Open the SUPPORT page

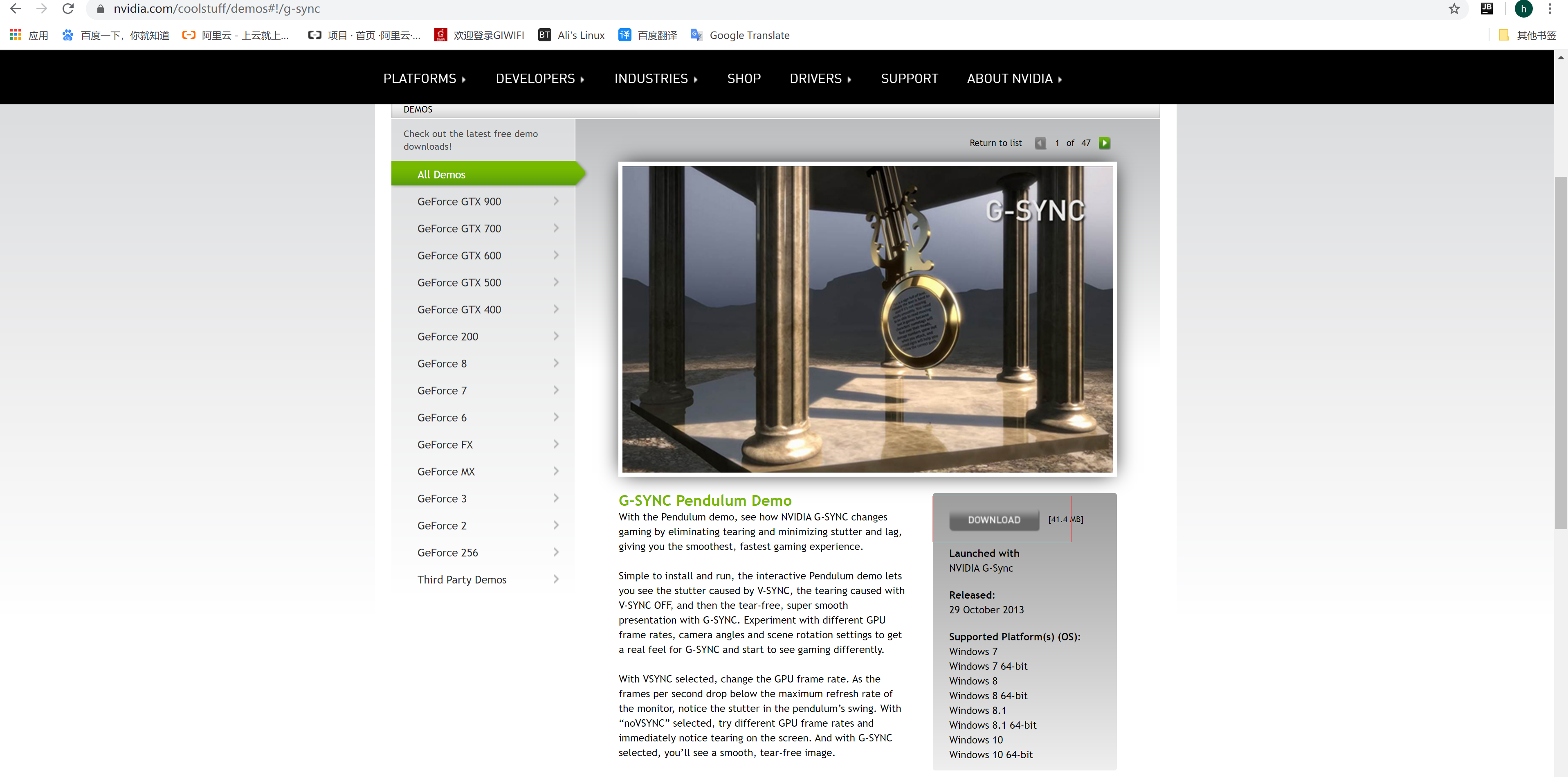pyautogui.click(x=910, y=79)
